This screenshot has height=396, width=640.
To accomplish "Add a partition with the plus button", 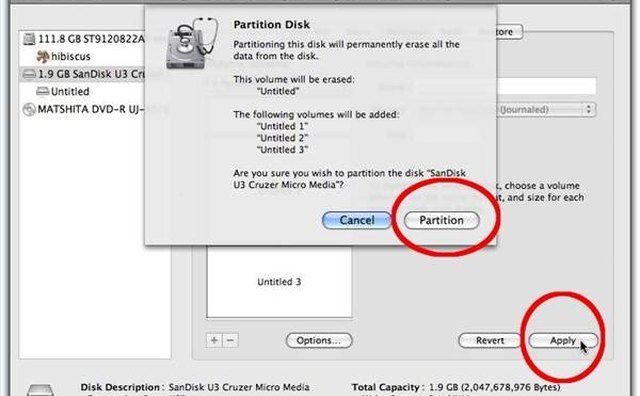I will coord(214,340).
